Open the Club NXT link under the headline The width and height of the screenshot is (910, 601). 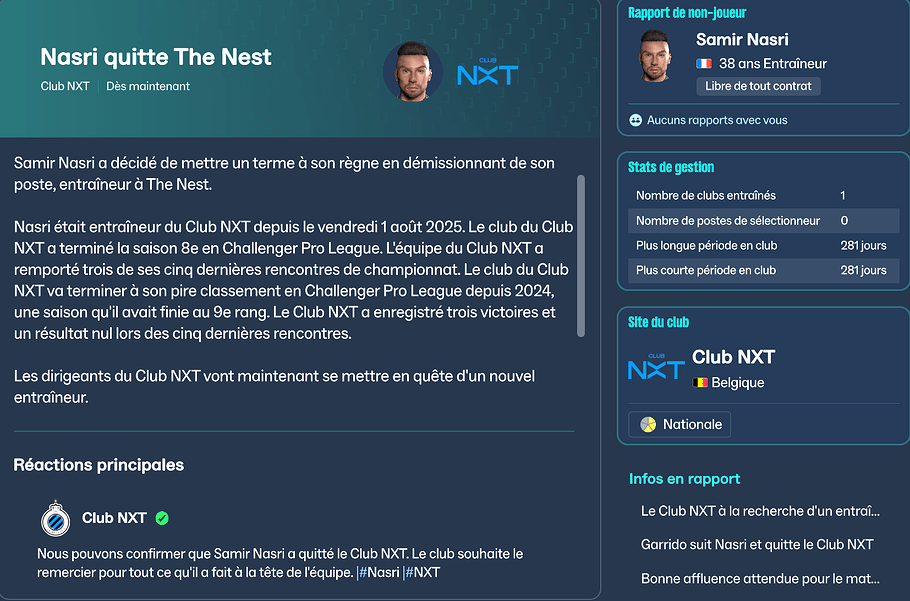tap(65, 86)
